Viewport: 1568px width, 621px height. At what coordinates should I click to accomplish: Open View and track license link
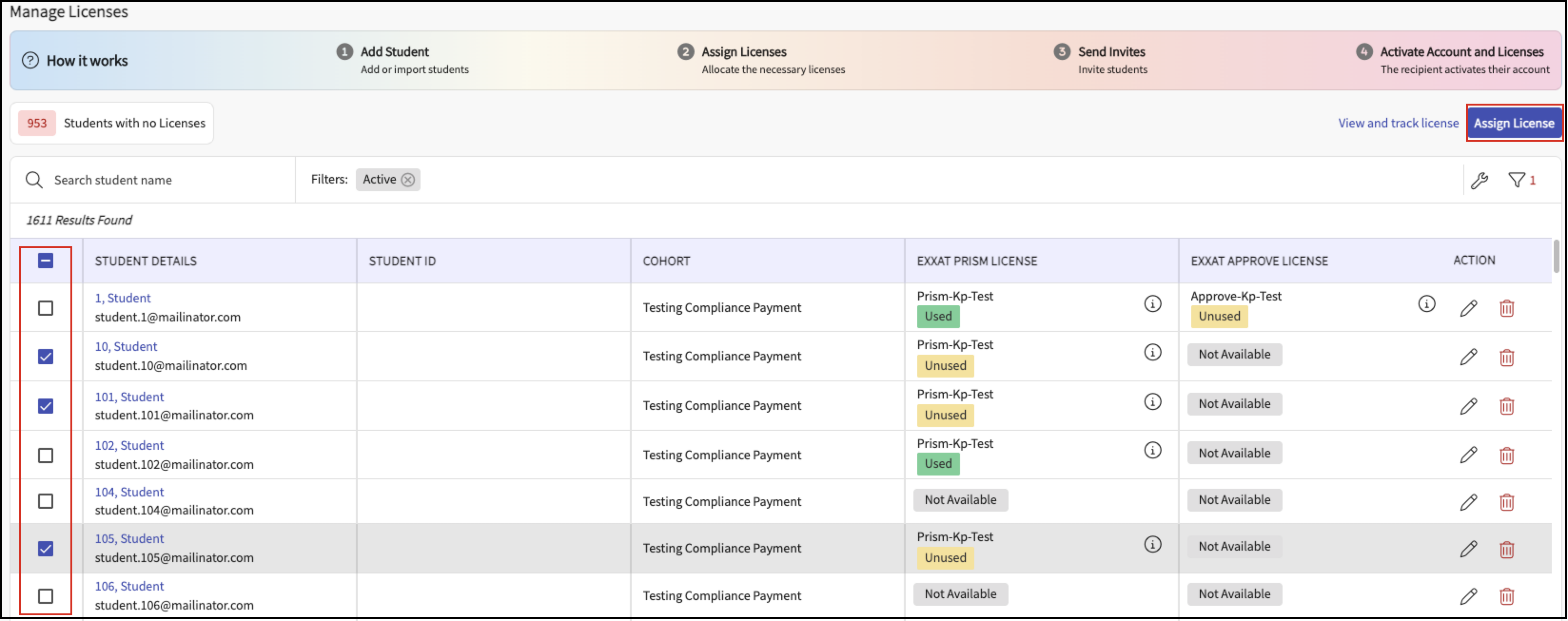pyautogui.click(x=1398, y=124)
